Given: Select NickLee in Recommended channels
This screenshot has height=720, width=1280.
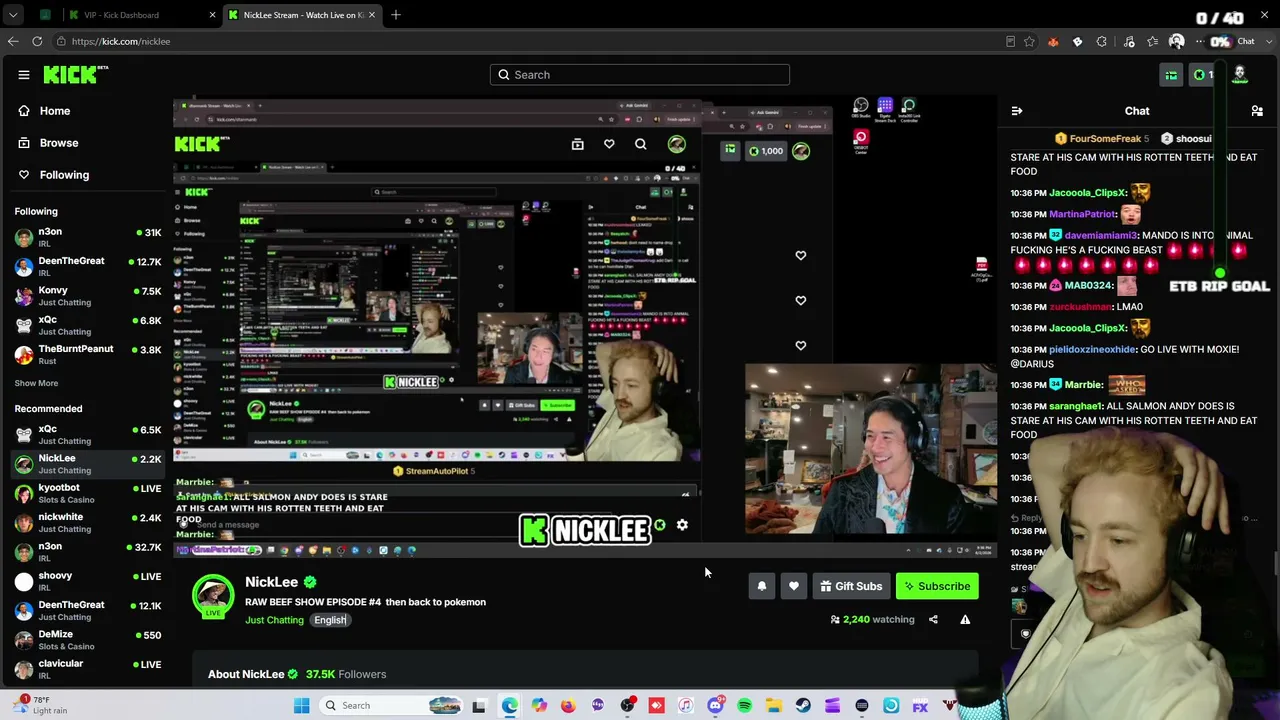Looking at the screenshot, I should (x=88, y=464).
